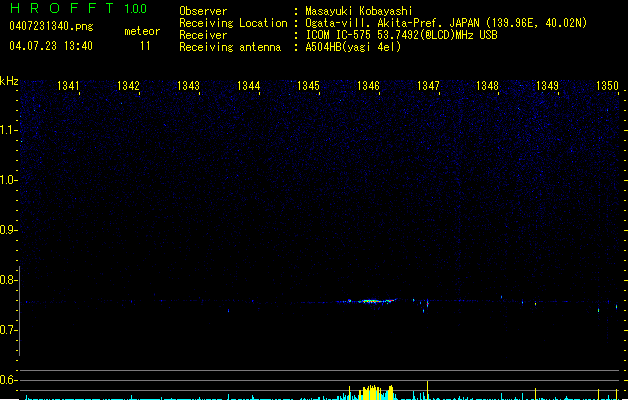Click the 1.1 kHz frequency axis label
This screenshot has width=629, height=400.
click(8, 130)
